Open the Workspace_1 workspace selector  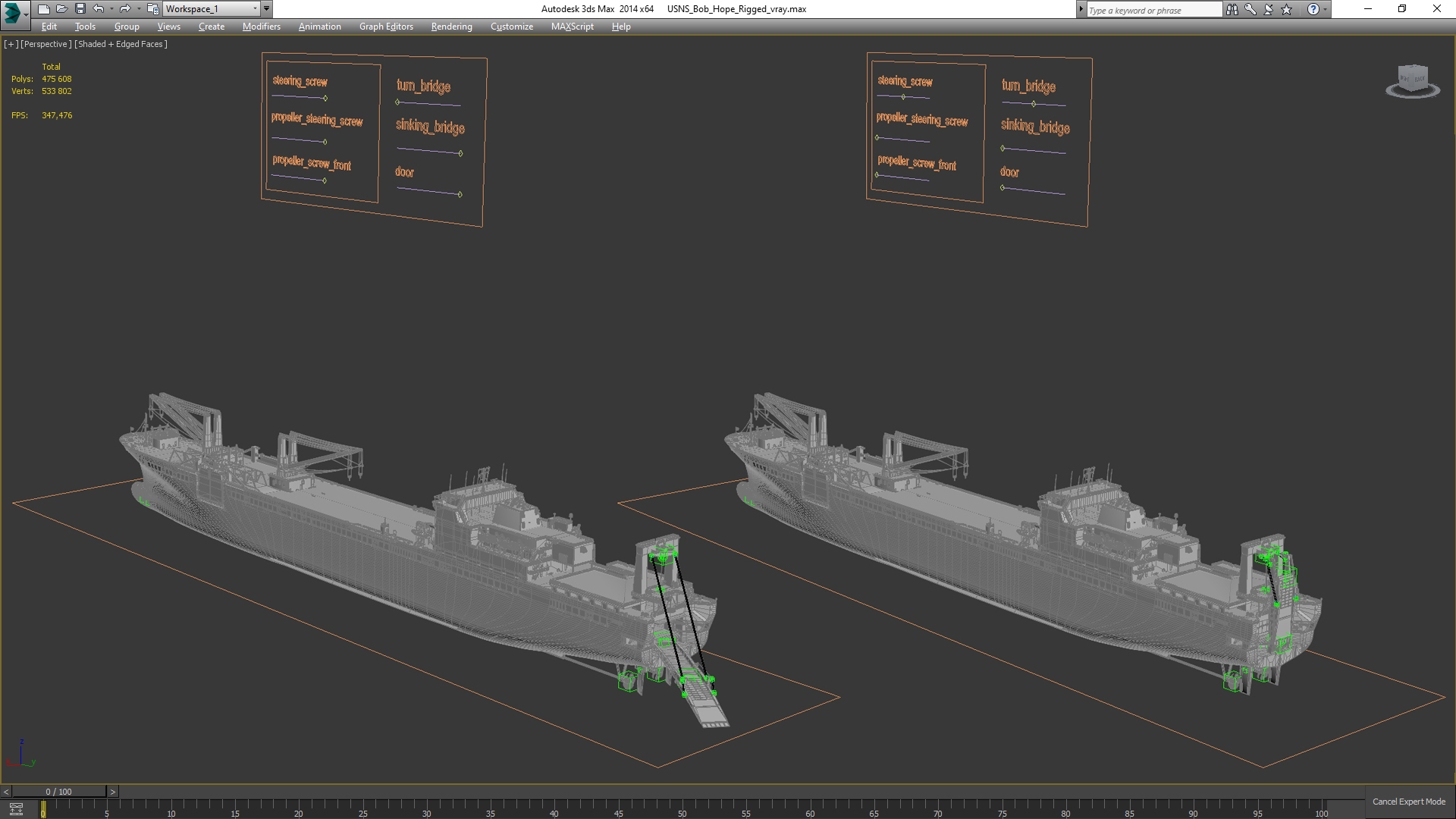[212, 9]
